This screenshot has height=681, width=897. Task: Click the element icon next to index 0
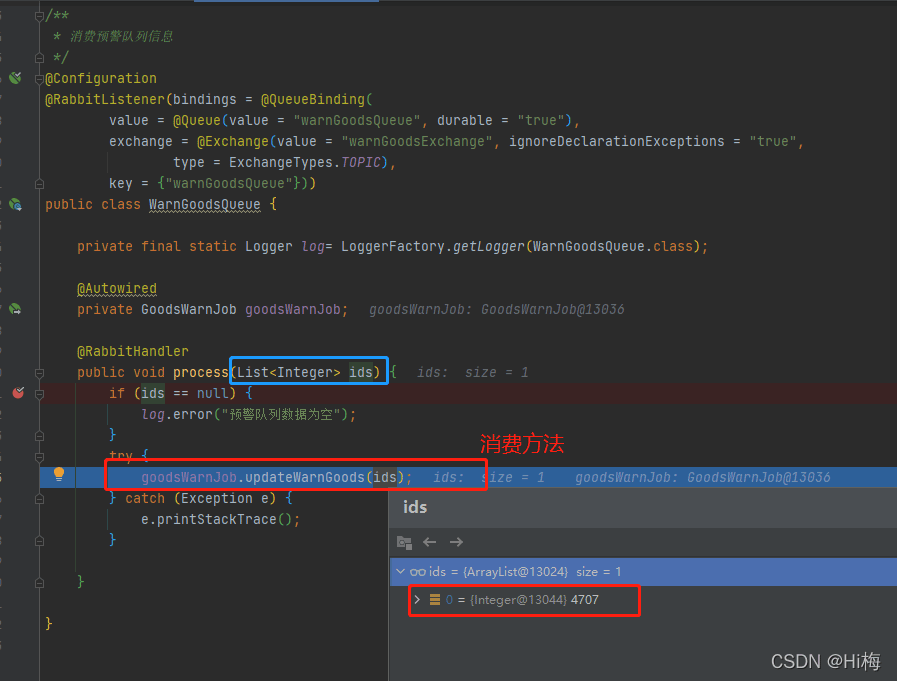point(435,600)
